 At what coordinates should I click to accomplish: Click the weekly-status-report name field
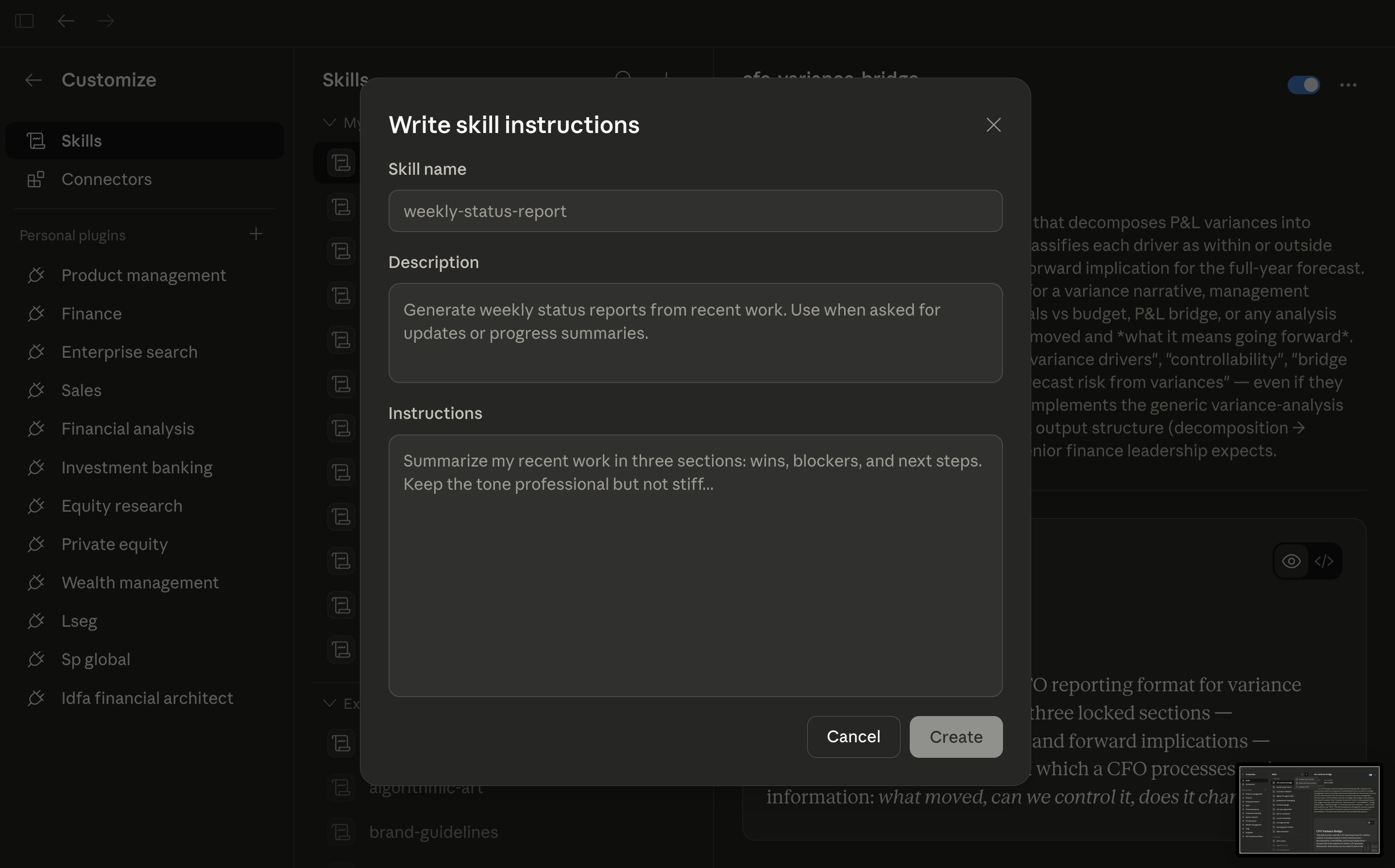[x=695, y=211]
